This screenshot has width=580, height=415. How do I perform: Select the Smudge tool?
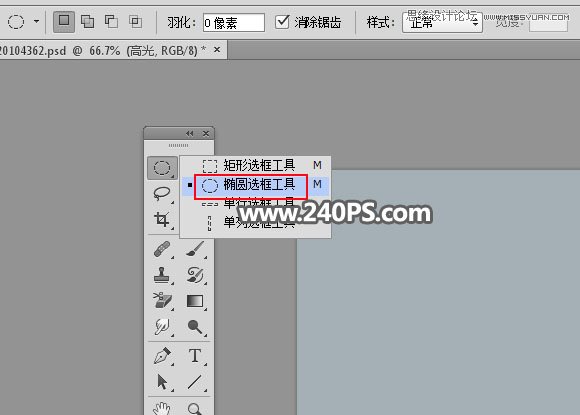click(162, 327)
